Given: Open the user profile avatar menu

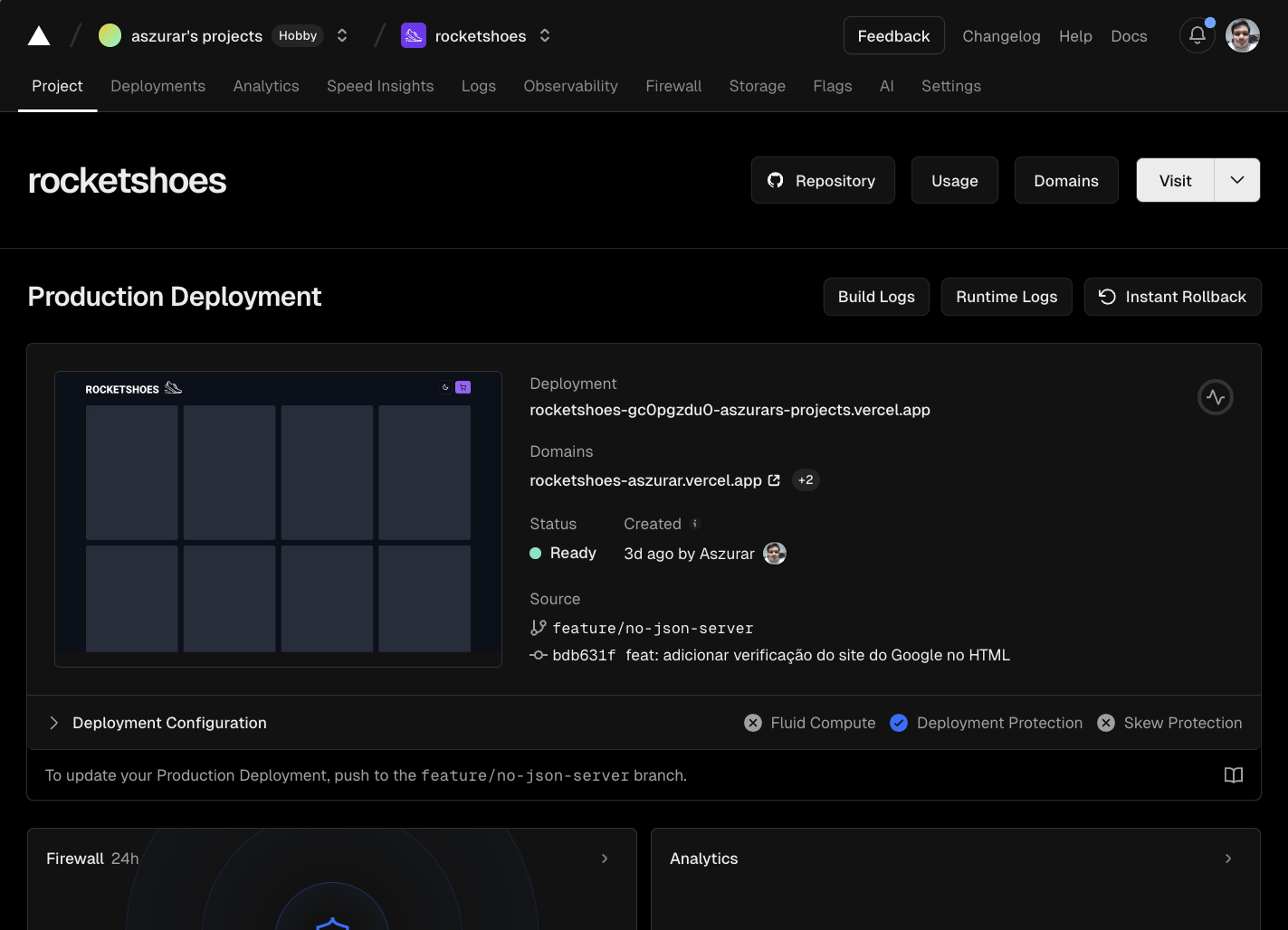Looking at the screenshot, I should (1242, 35).
